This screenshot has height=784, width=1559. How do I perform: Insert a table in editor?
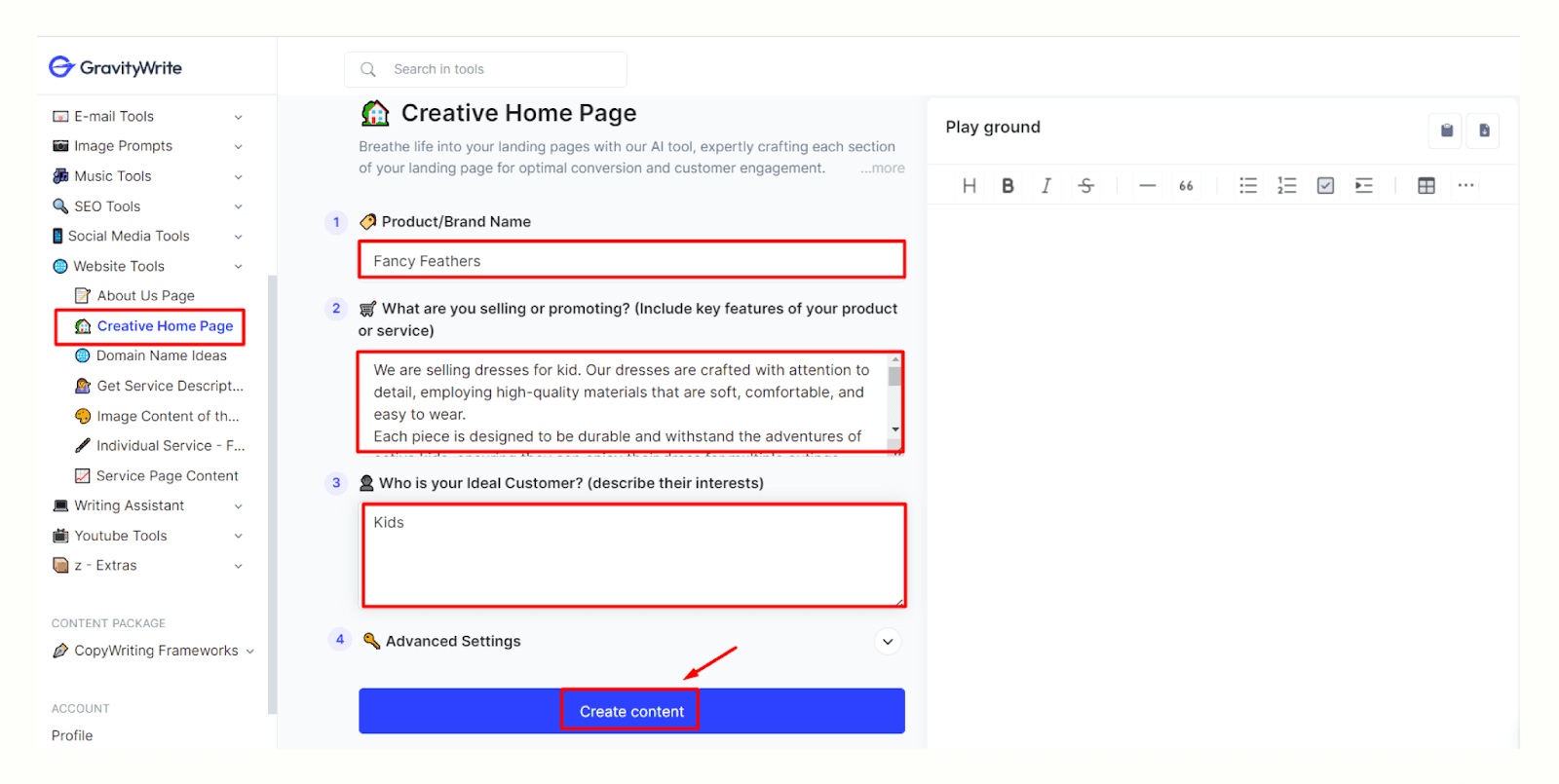tap(1426, 185)
